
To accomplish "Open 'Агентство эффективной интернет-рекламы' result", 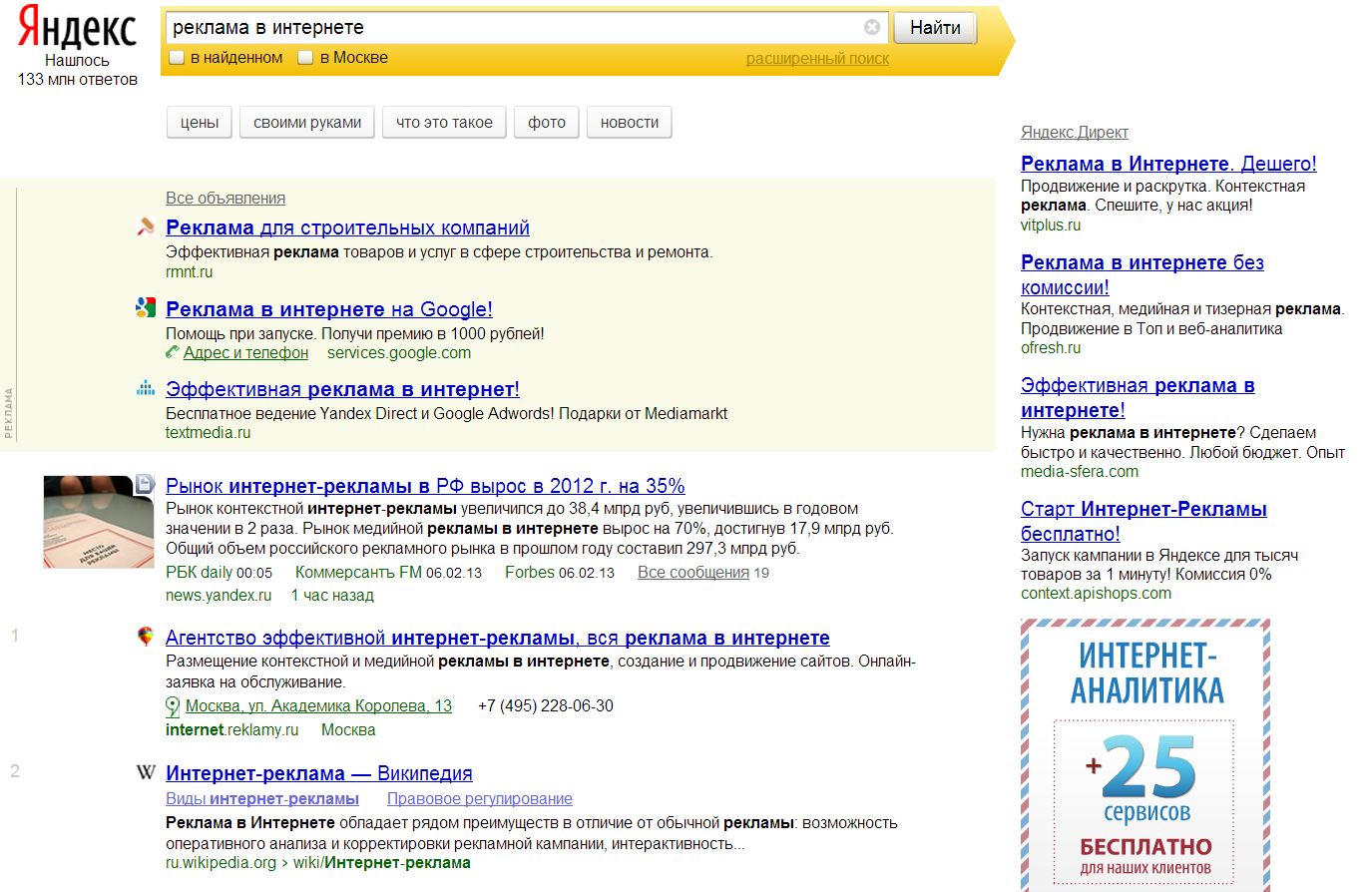I will pos(498,638).
